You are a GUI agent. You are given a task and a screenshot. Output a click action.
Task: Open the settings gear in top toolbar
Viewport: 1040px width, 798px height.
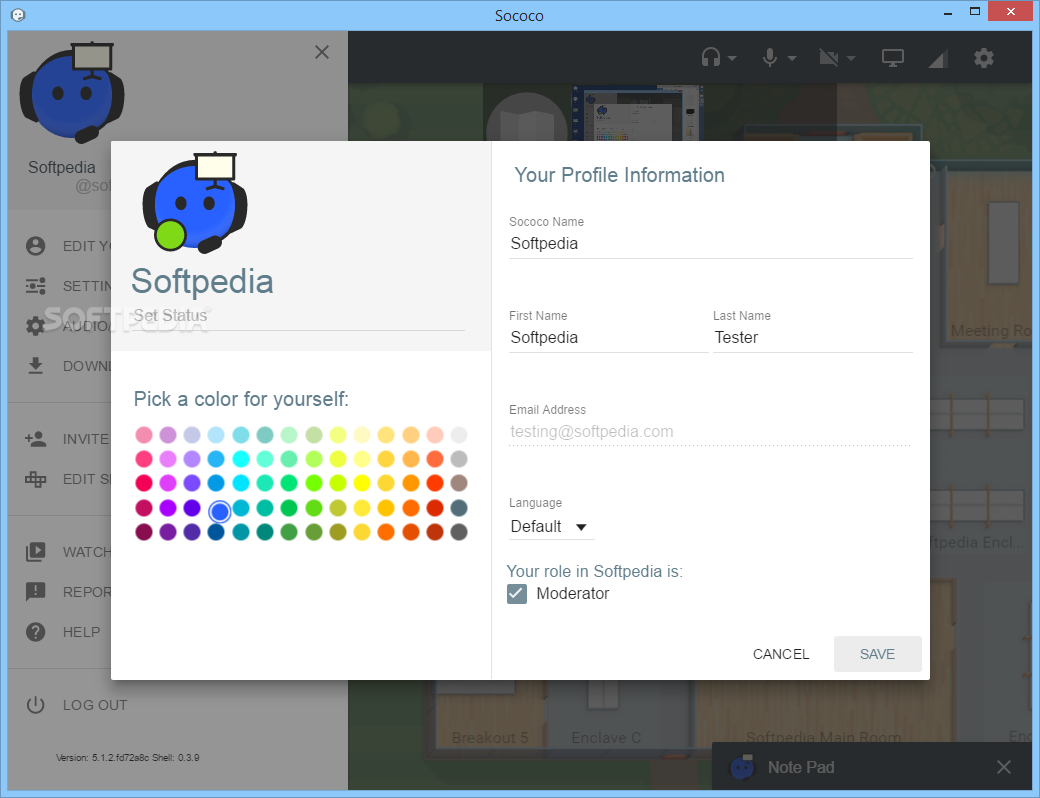(x=984, y=58)
